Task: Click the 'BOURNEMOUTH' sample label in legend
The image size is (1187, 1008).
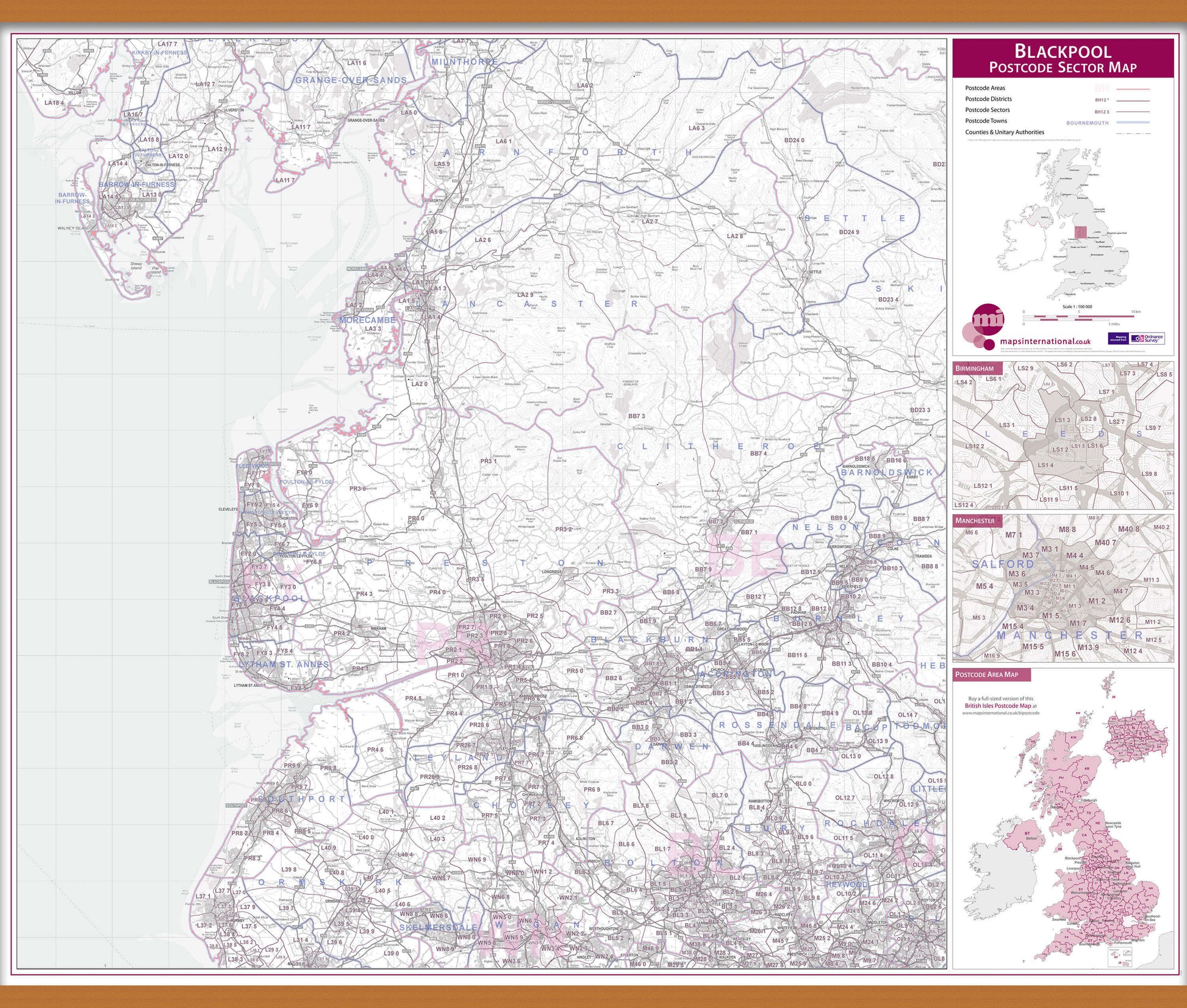Action: (x=1087, y=123)
